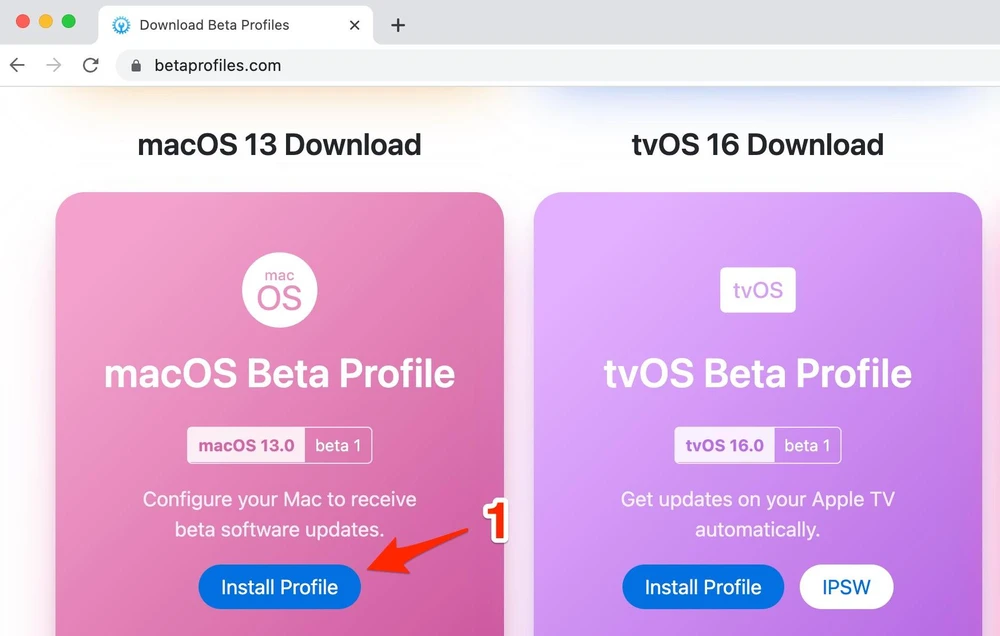
Task: Install the tvOS beta profile
Action: coord(703,587)
